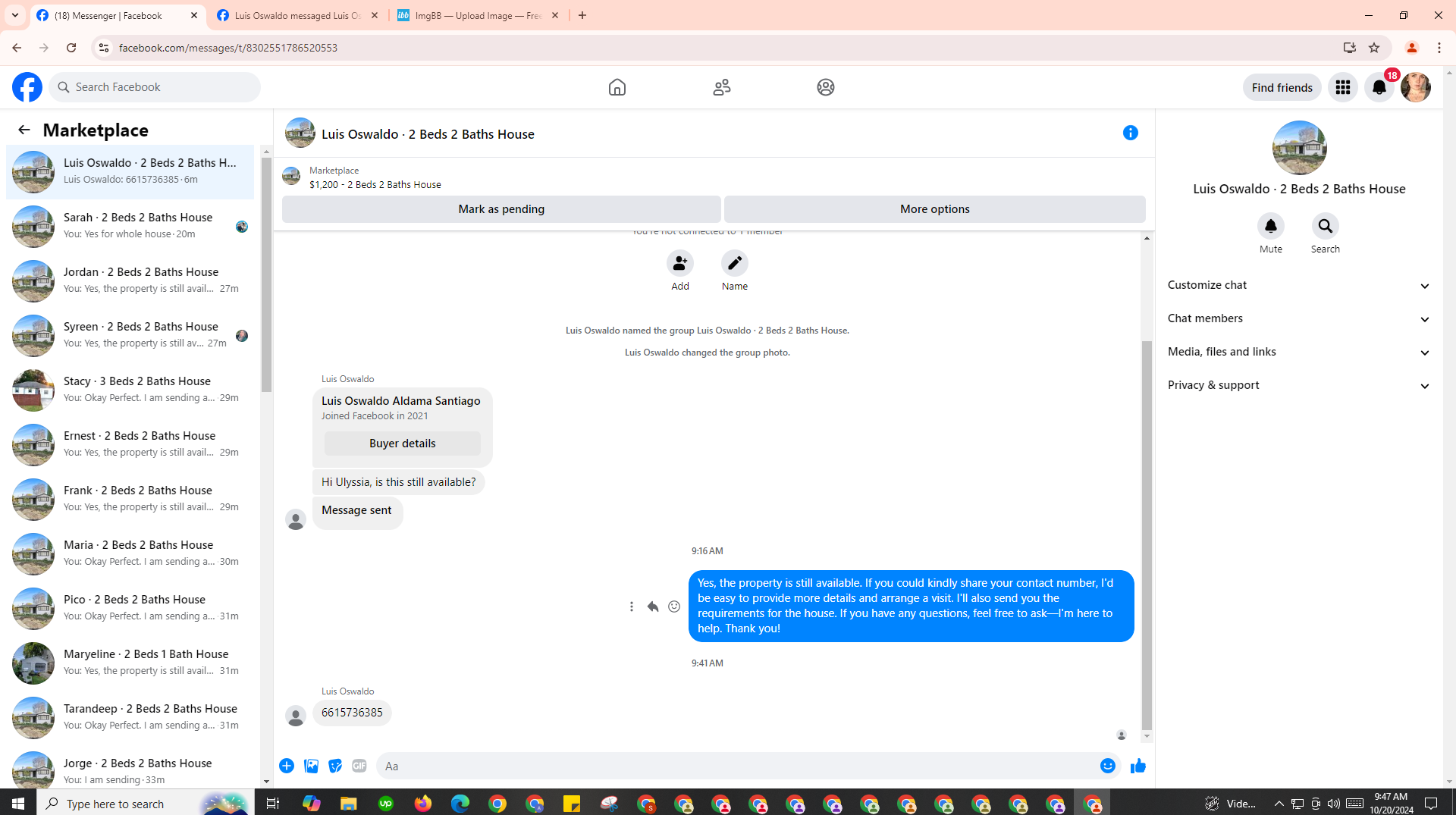Screen dimensions: 1456x815
Task: Reply to the sent message arrow
Action: (652, 607)
